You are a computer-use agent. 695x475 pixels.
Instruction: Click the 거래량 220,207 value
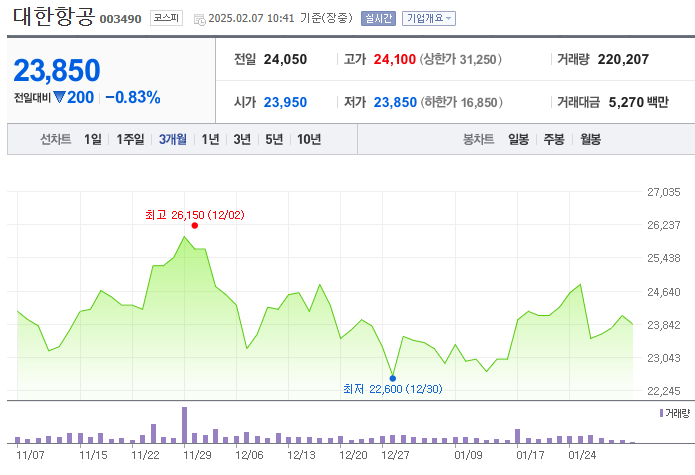pyautogui.click(x=623, y=59)
